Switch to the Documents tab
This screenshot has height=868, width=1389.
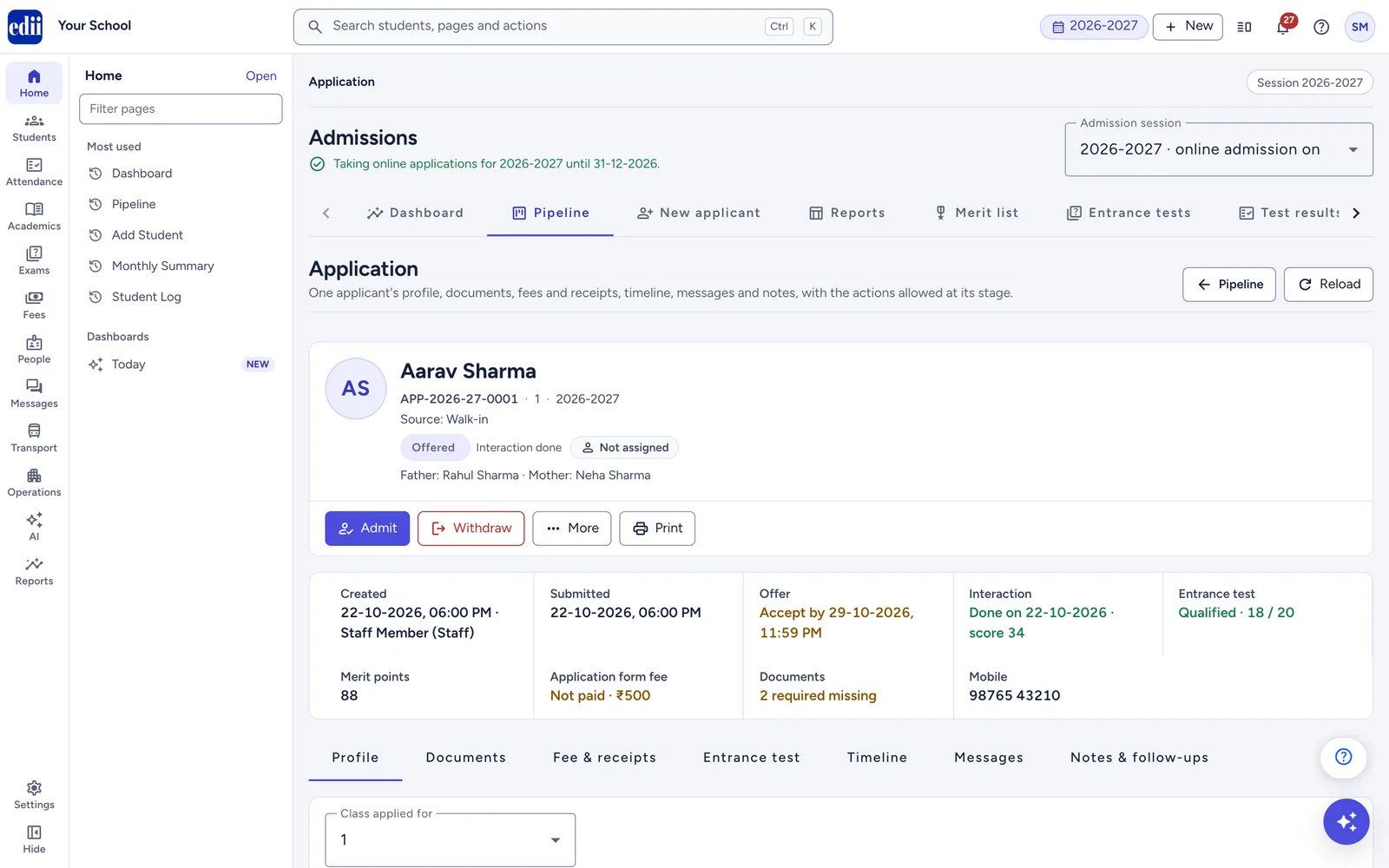point(466,758)
